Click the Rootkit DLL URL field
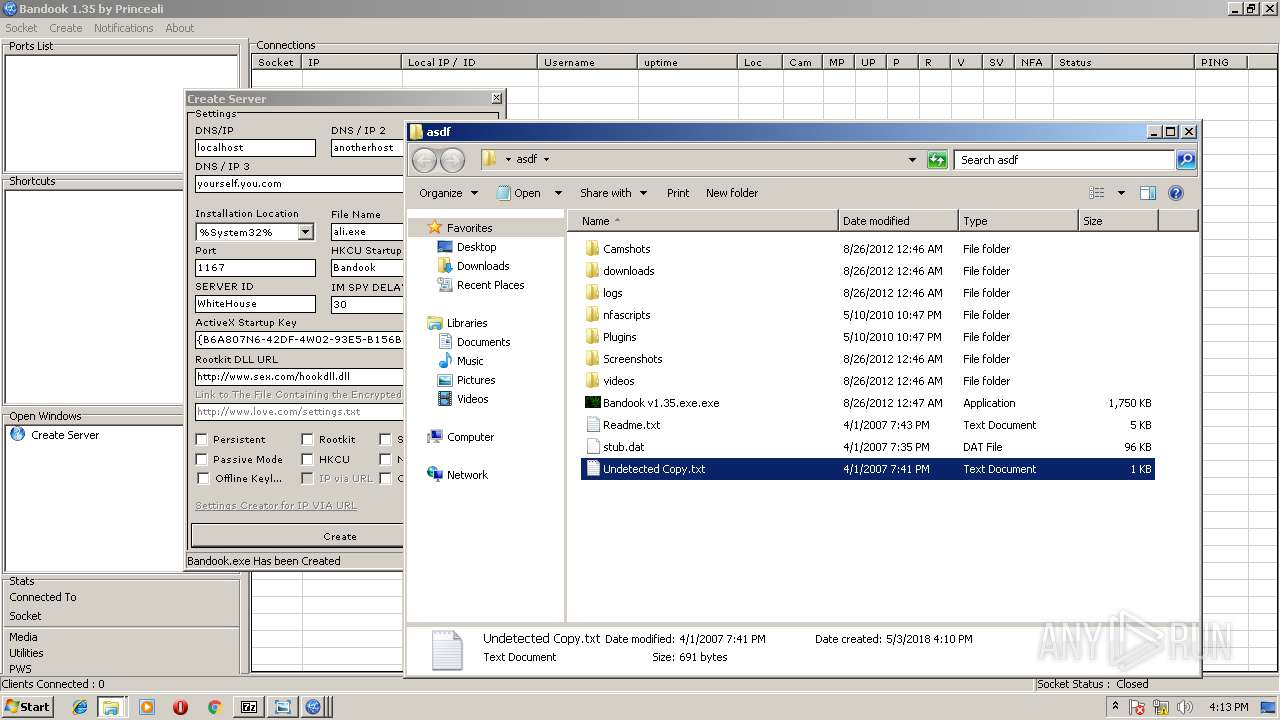Screen dimensions: 1280x720 [x=299, y=377]
